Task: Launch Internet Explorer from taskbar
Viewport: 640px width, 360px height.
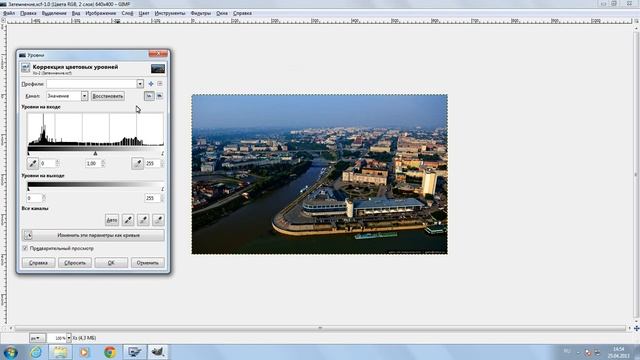Action: [x=36, y=352]
